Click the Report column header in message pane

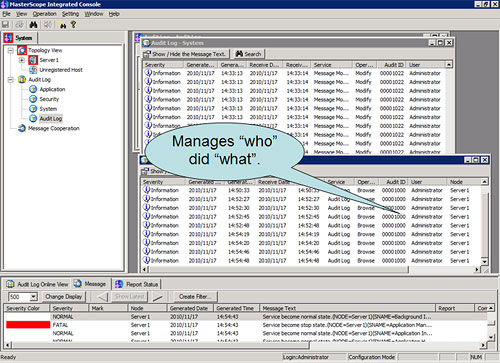tap(454, 308)
